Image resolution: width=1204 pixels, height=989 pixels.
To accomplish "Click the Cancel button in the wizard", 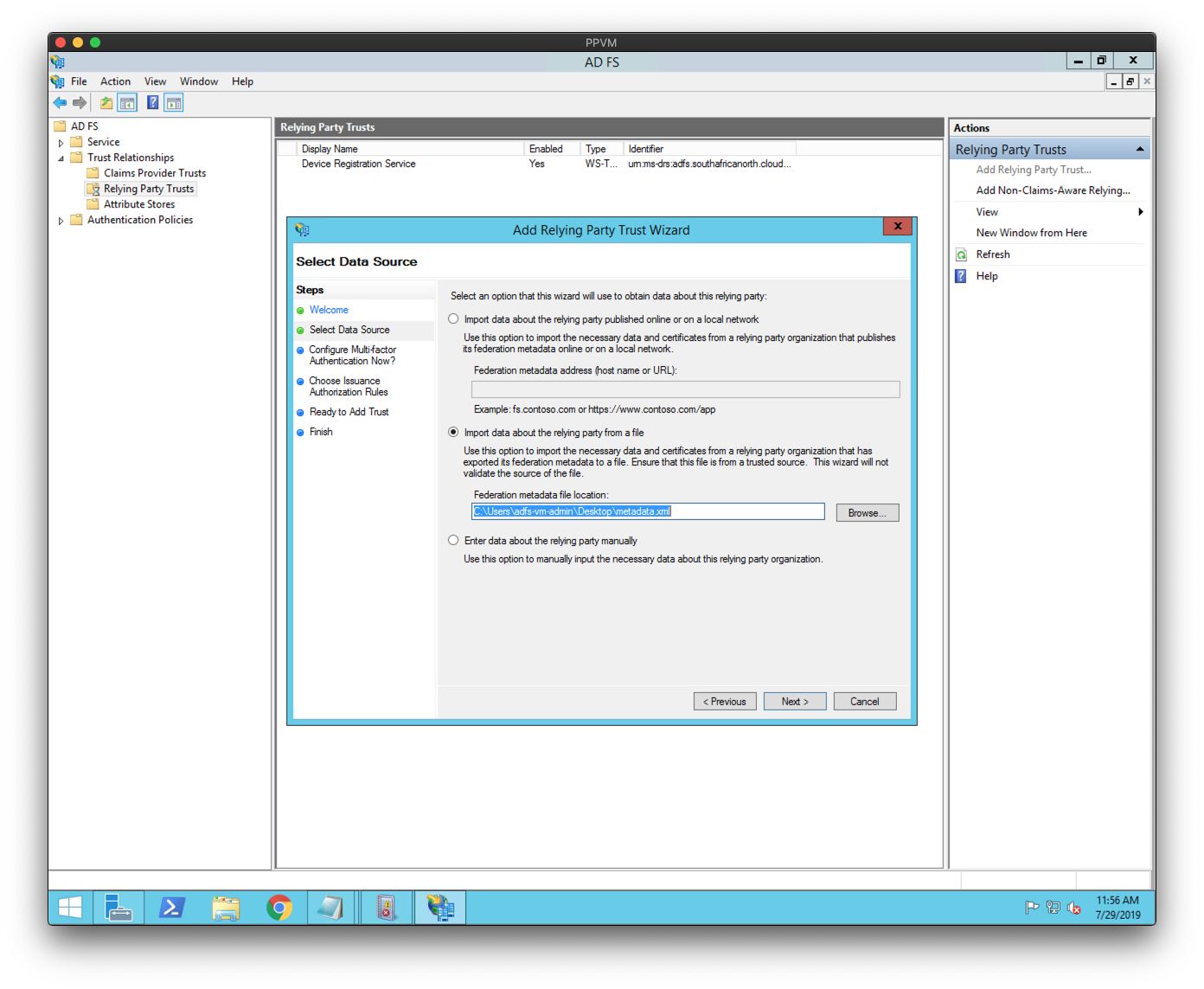I will tap(865, 702).
